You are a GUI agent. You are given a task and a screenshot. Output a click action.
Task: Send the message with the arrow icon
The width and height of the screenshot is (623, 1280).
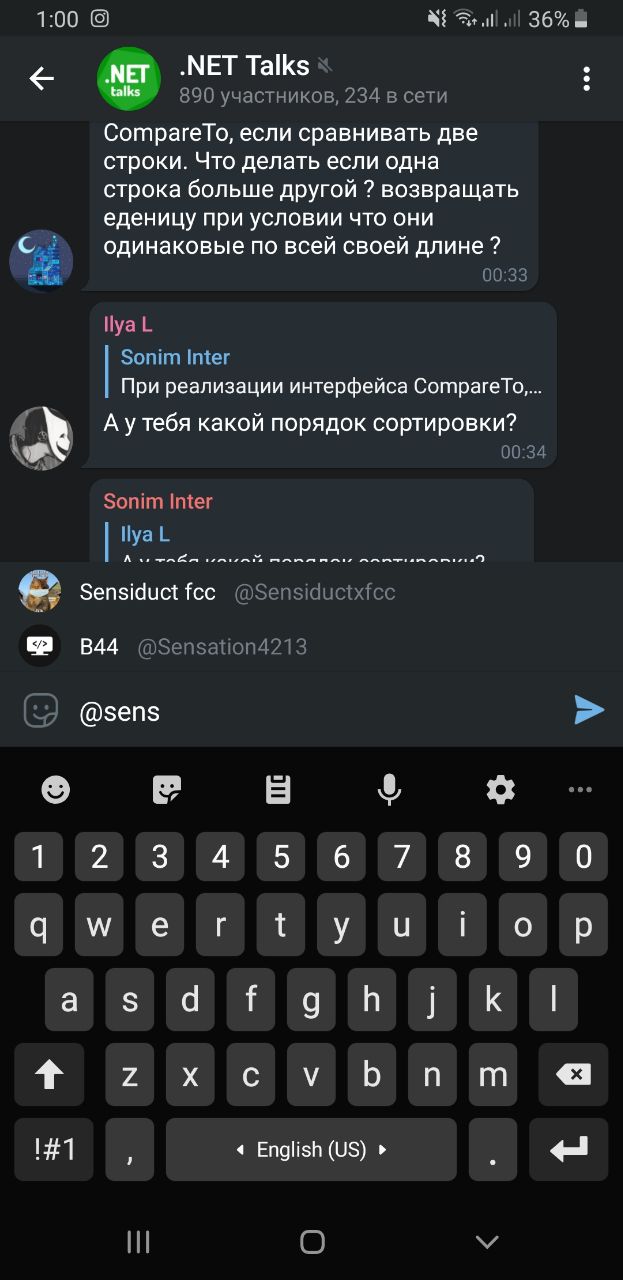589,710
